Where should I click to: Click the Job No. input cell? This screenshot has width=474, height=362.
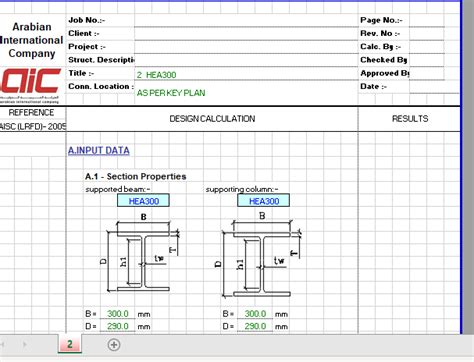click(246, 20)
